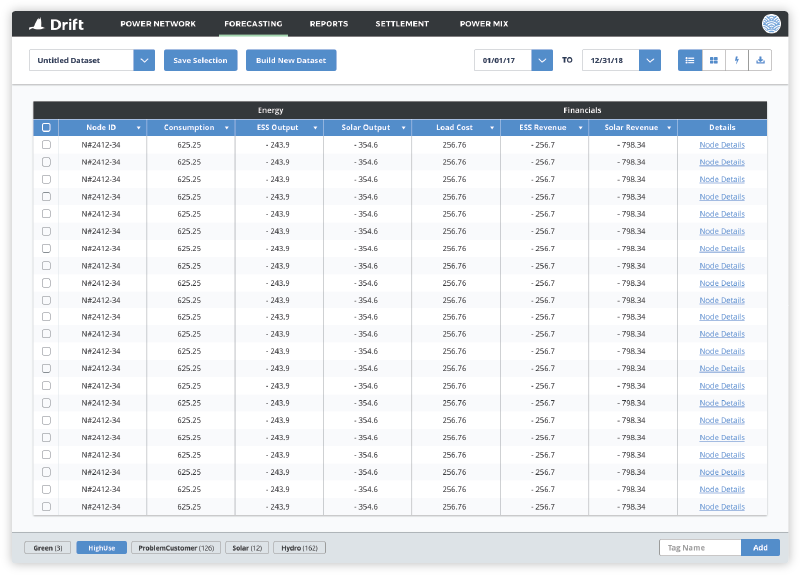The height and width of the screenshot is (575, 800).
Task: Switch to list view icon
Action: pyautogui.click(x=690, y=60)
